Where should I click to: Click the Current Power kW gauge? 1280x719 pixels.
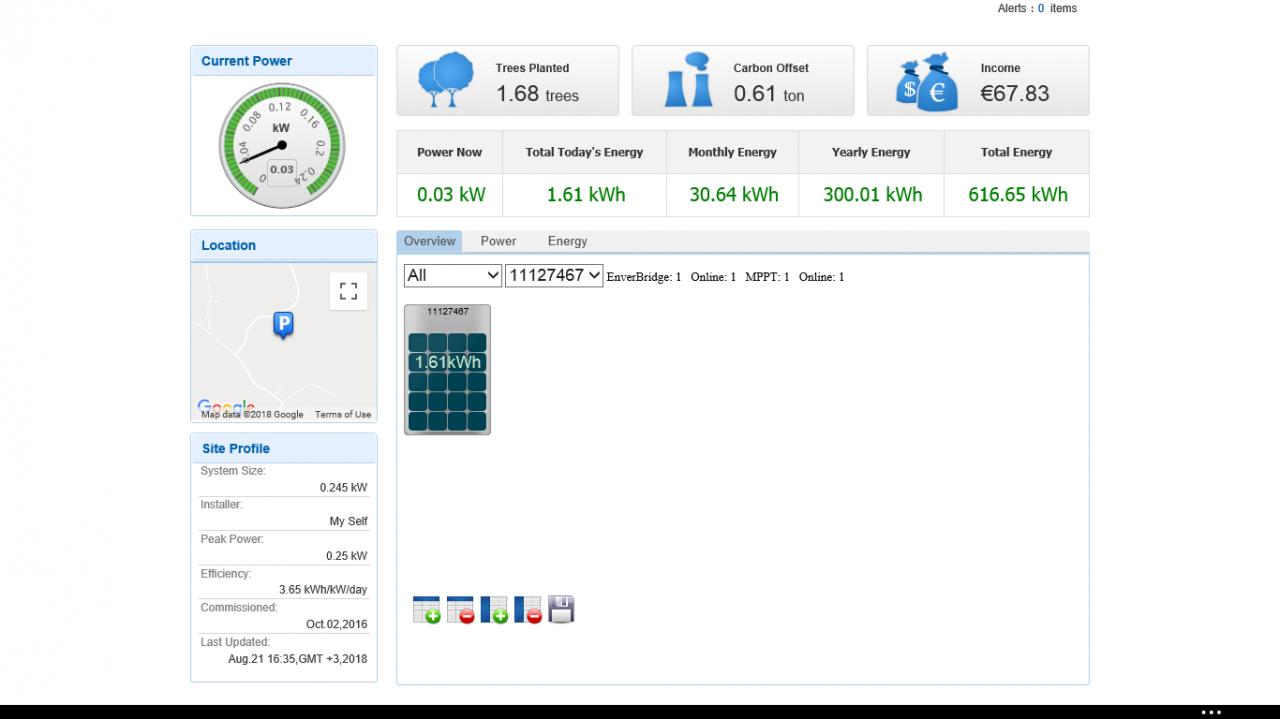click(282, 146)
